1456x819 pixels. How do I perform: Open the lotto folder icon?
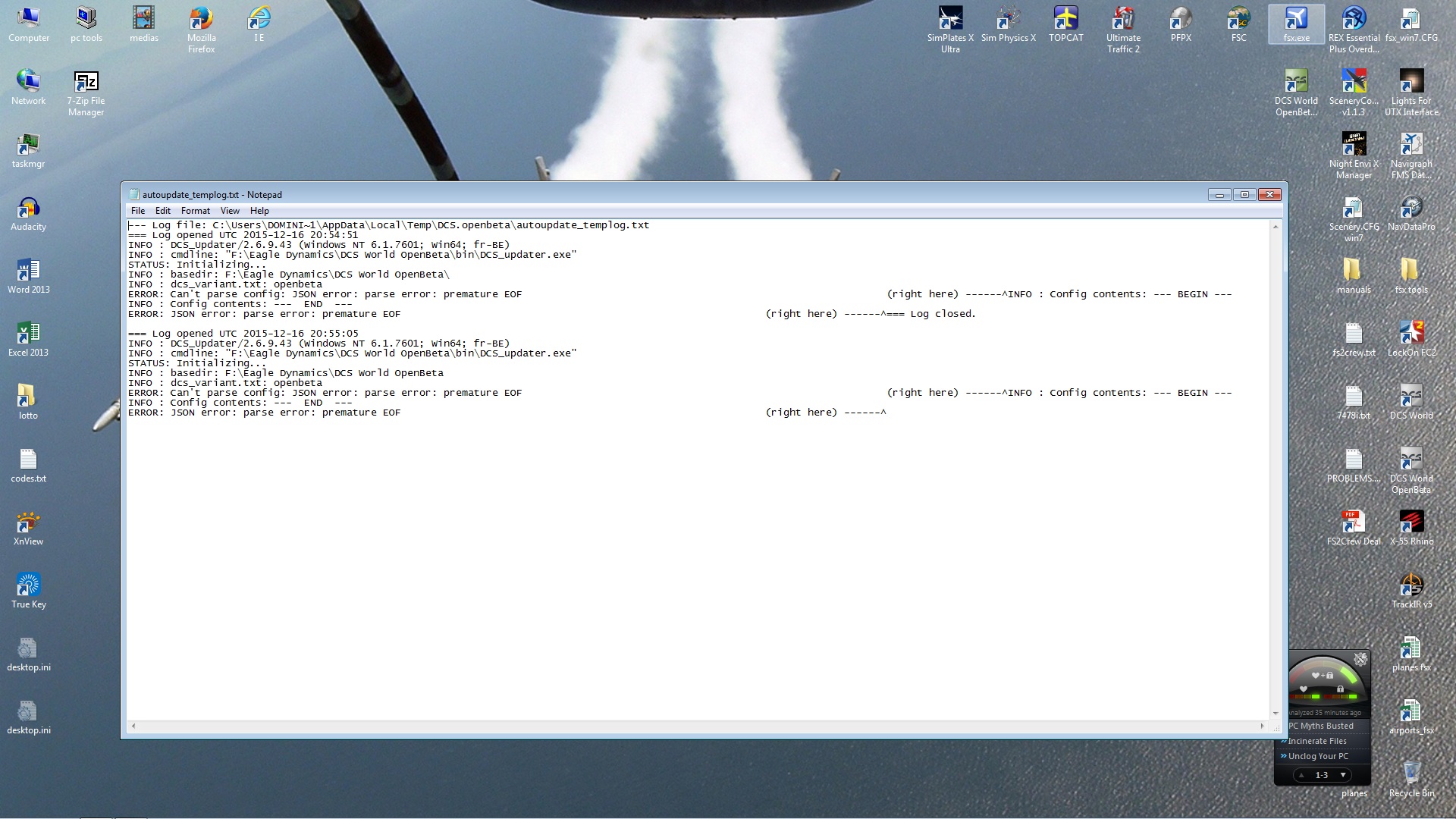[28, 402]
